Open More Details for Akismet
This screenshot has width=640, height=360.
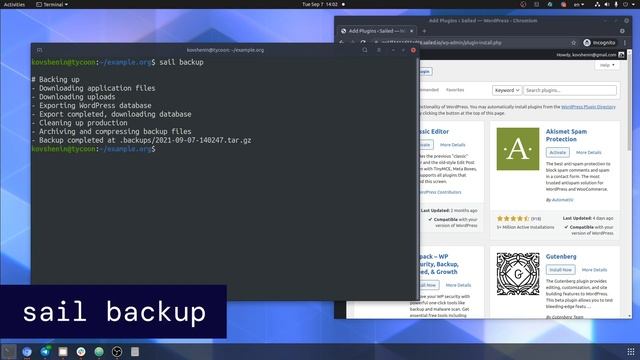[589, 152]
